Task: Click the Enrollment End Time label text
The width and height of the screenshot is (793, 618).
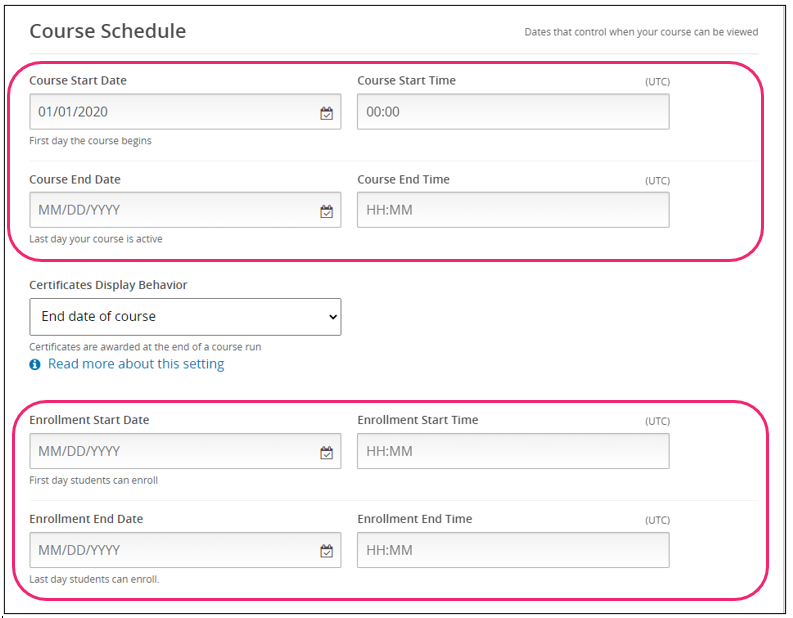Action: pyautogui.click(x=414, y=519)
